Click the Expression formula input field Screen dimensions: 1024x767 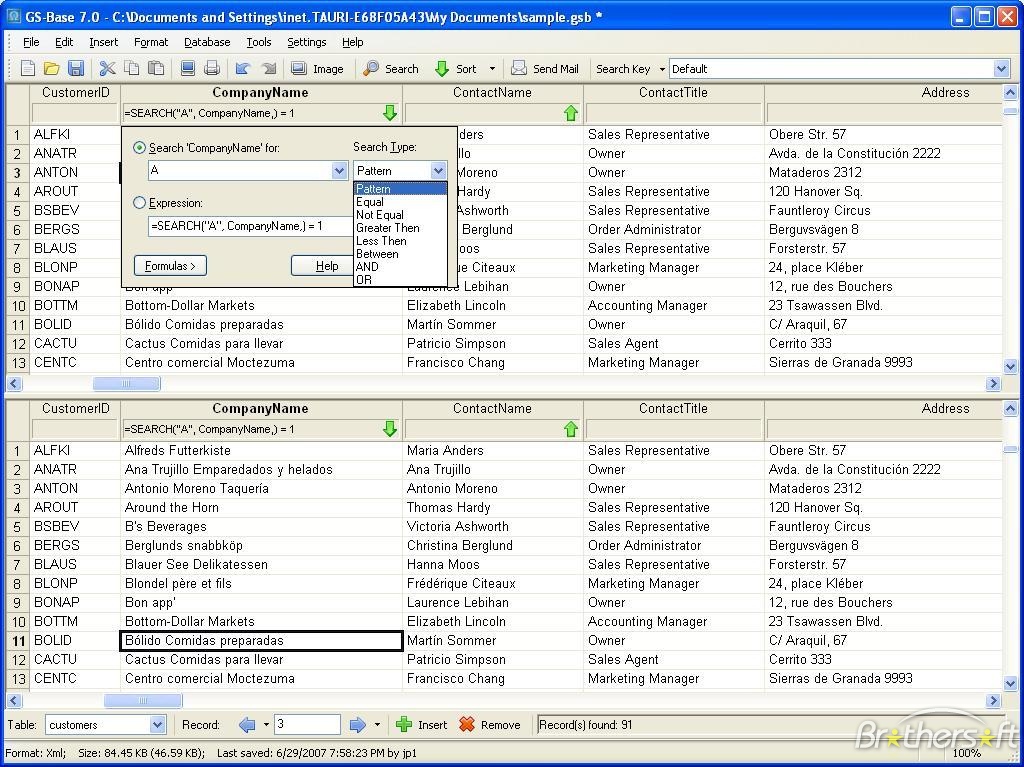coord(251,226)
